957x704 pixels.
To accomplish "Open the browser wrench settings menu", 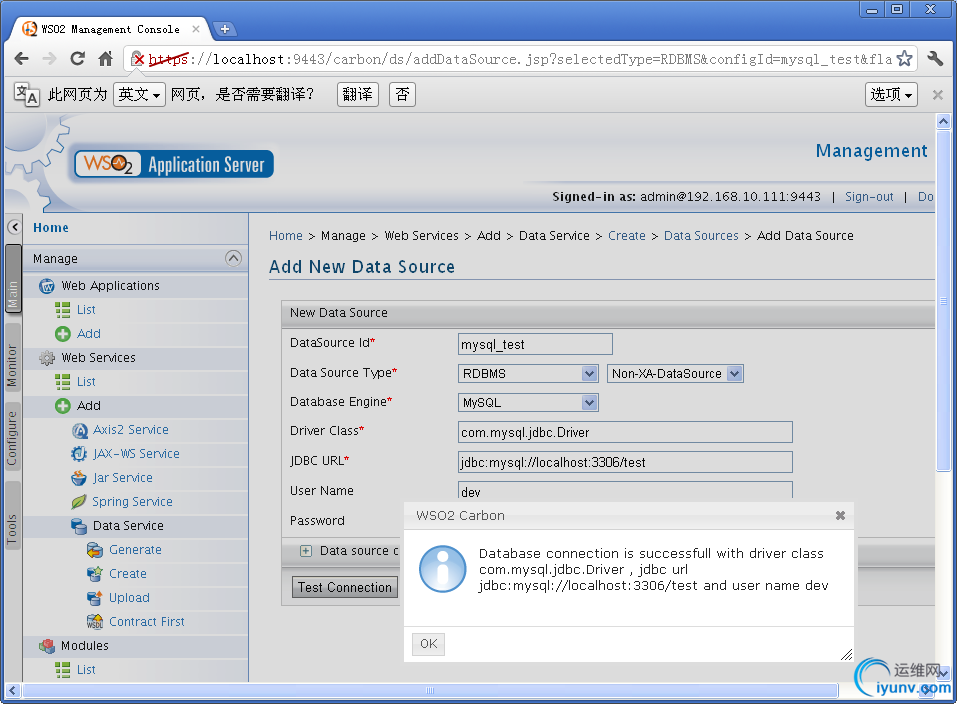I will 935,59.
